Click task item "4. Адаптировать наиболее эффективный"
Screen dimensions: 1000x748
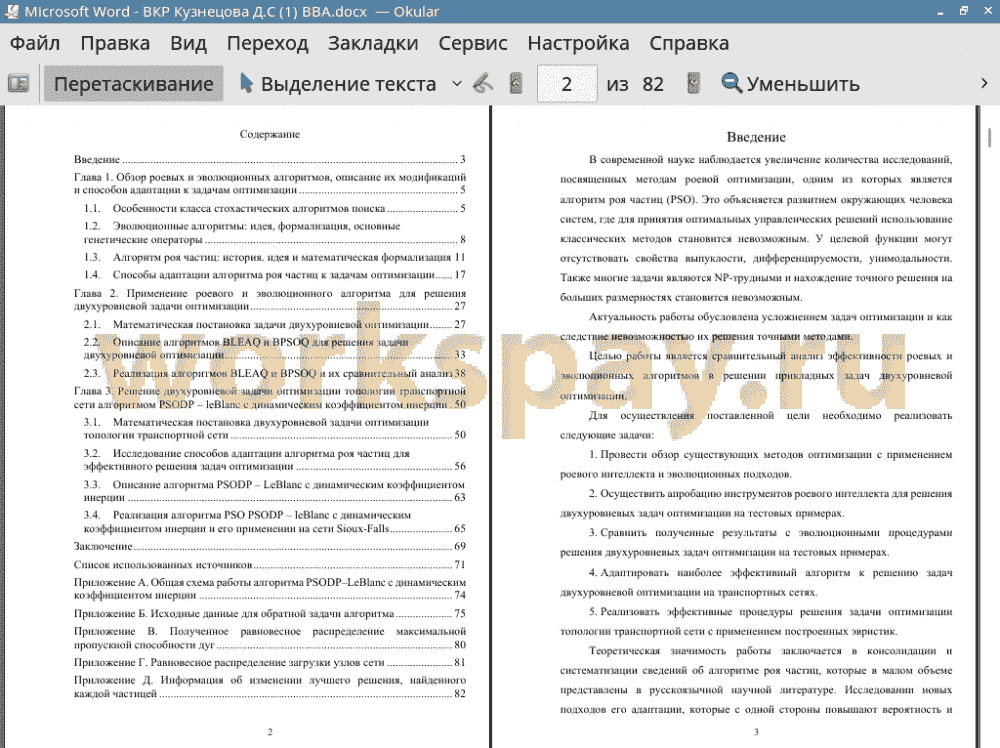756,582
